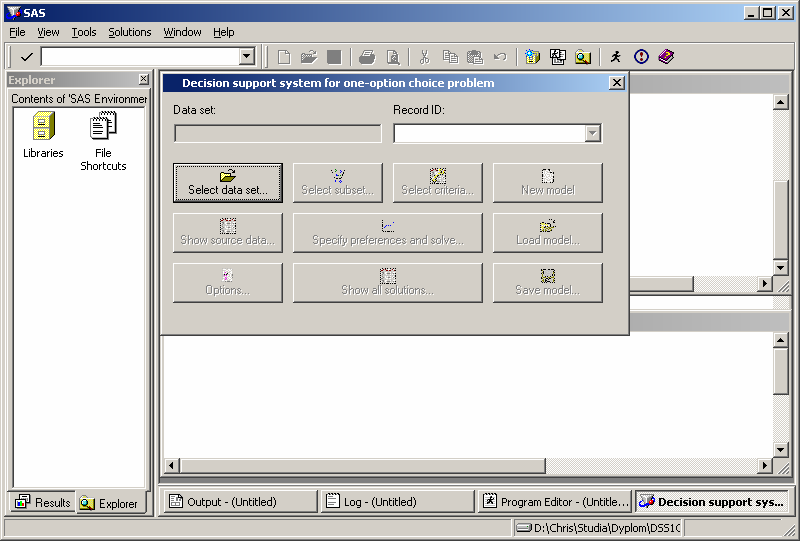800x541 pixels.
Task: Click the upper window scroll up arrow
Action: (781, 102)
